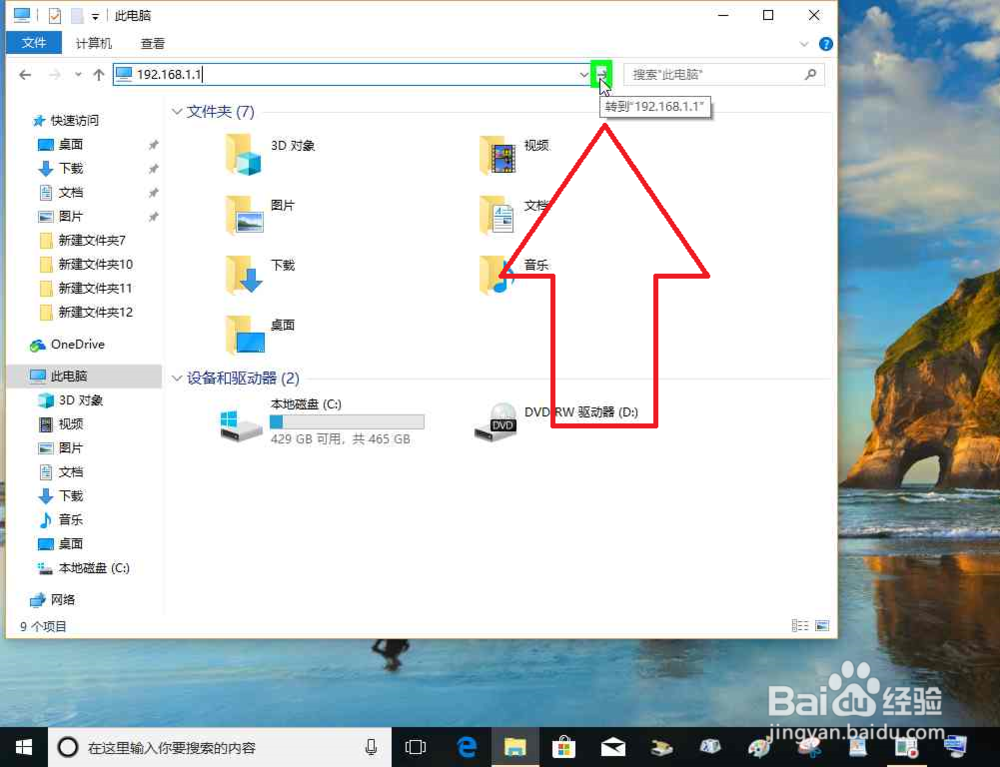1000x767 pixels.
Task: Open Task View on the taskbar
Action: pyautogui.click(x=415, y=747)
